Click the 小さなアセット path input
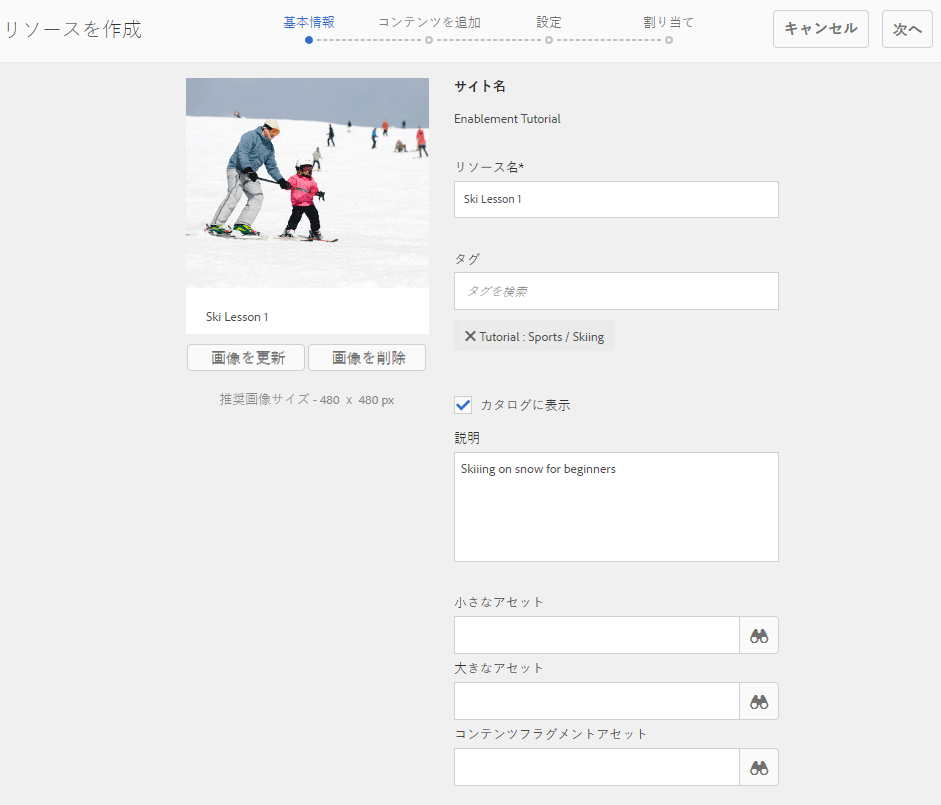The height and width of the screenshot is (805, 941). click(597, 635)
